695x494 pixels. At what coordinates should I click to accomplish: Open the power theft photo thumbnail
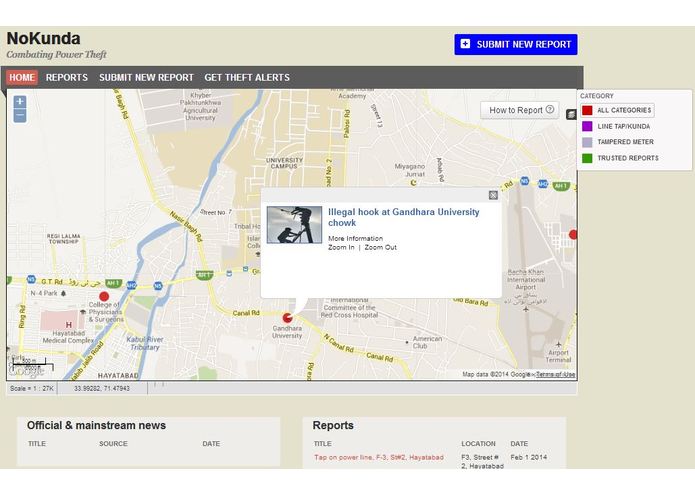tap(294, 225)
